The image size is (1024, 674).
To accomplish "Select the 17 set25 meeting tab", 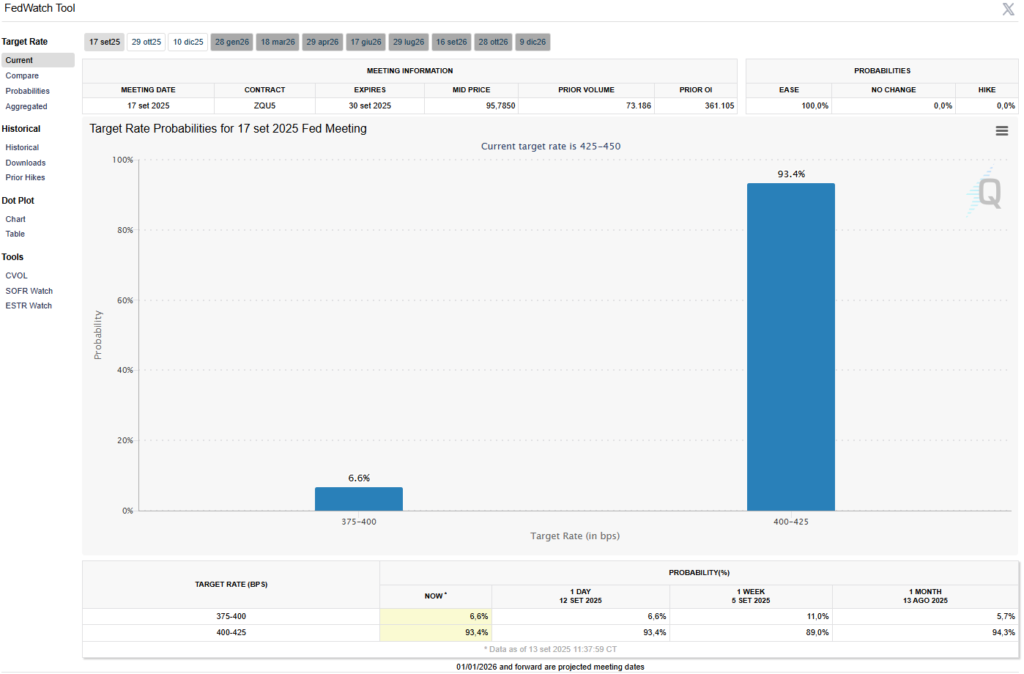I will pos(104,42).
